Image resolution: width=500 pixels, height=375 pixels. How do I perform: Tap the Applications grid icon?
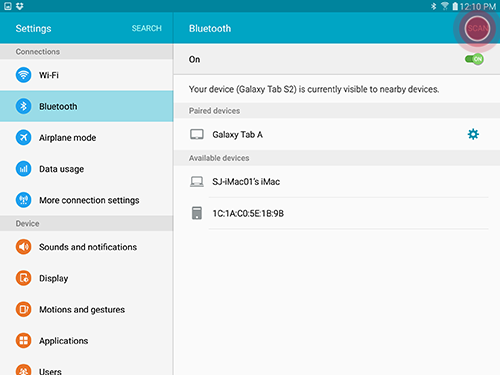tap(23, 341)
